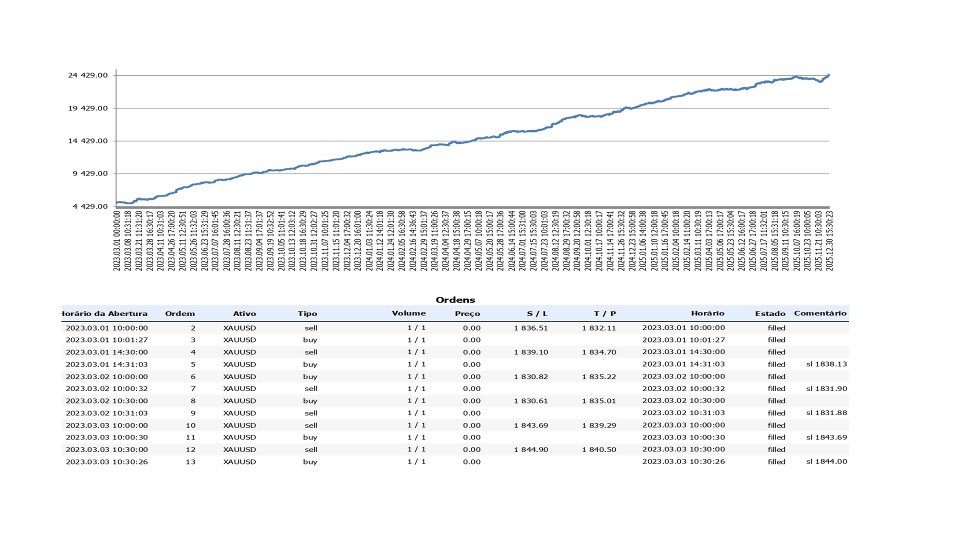Click T/P value '1 835.01'

click(x=599, y=401)
